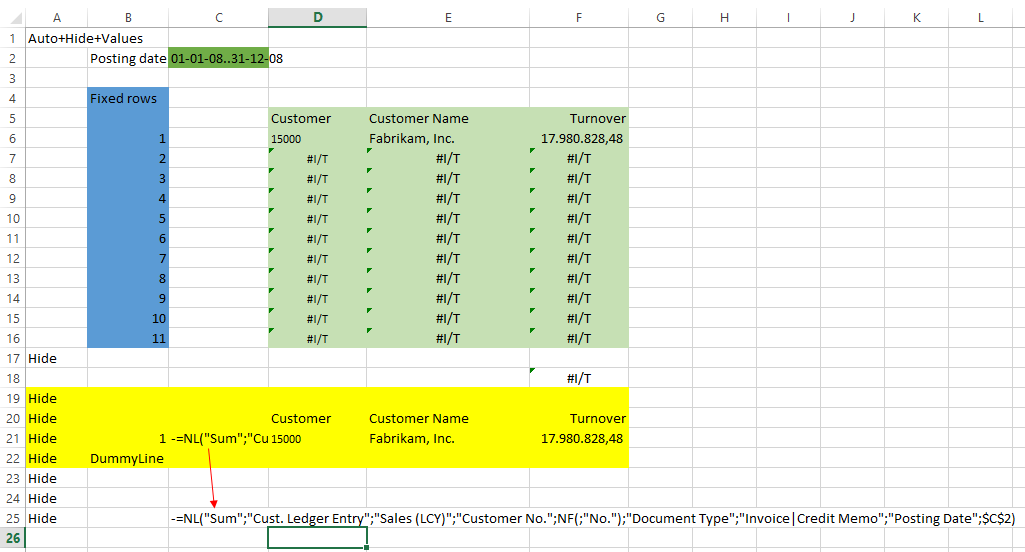Select column header D

317,18
